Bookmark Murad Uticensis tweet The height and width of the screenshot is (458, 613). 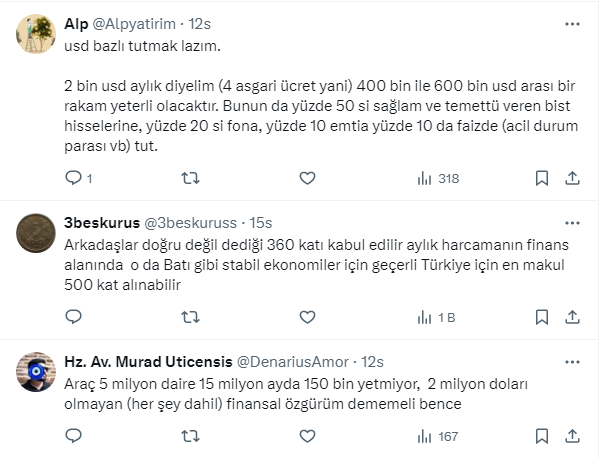[x=541, y=436]
